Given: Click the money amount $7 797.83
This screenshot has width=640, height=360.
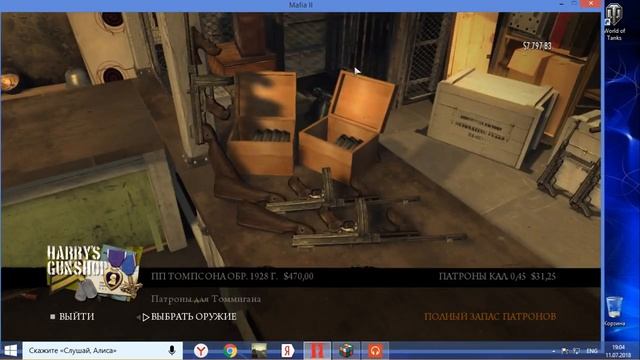Looking at the screenshot, I should [x=537, y=46].
